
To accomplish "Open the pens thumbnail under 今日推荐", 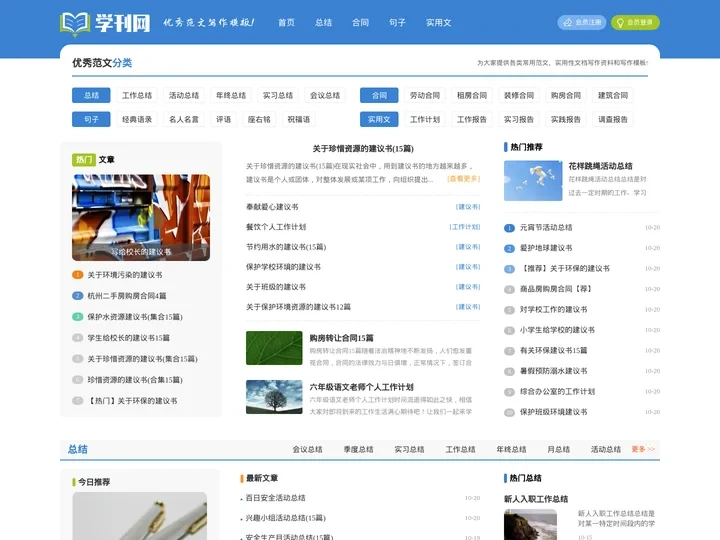I will (x=140, y=516).
